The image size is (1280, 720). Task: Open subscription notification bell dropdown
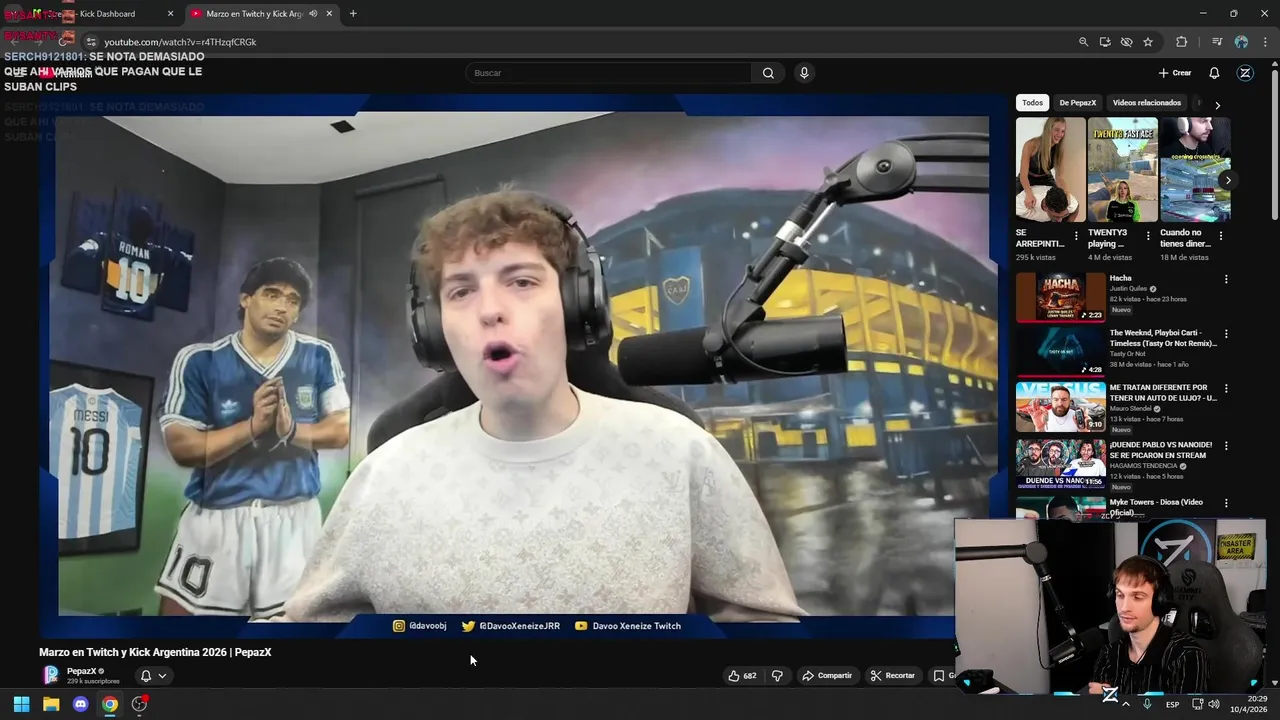[x=153, y=676]
